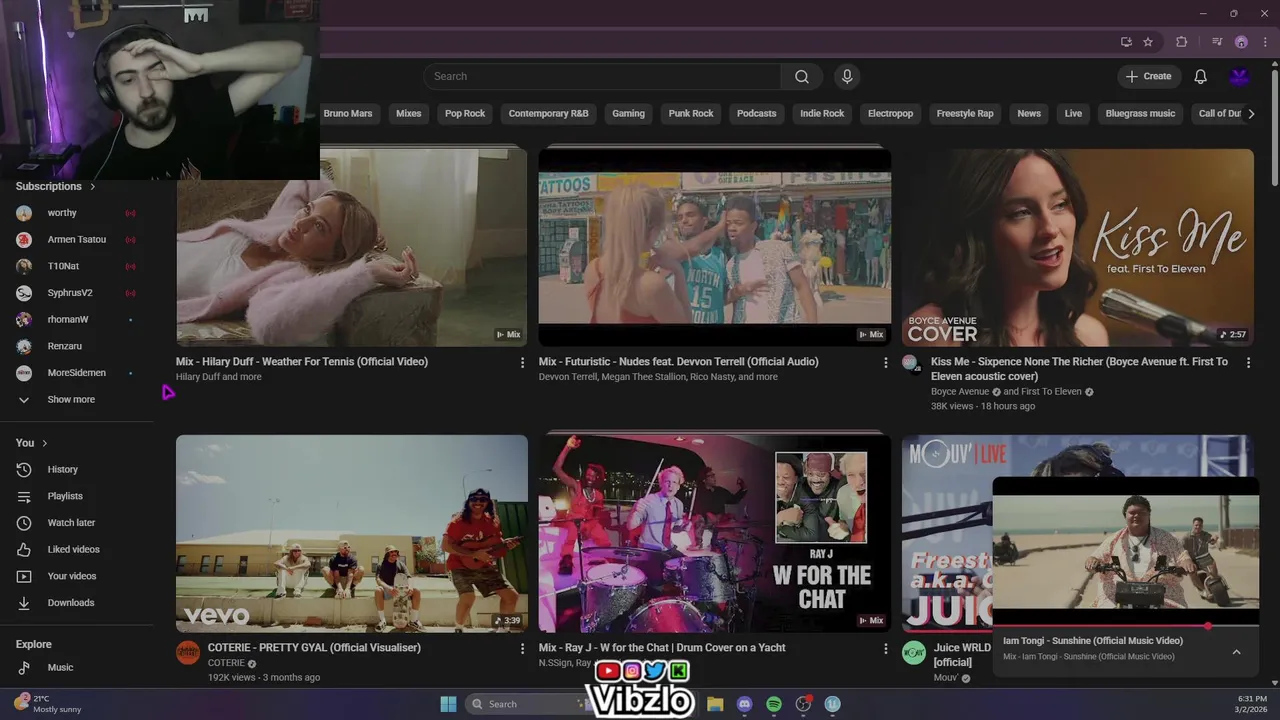Viewport: 1280px width, 720px height.
Task: Select the Bruno Mars chip
Action: point(348,114)
